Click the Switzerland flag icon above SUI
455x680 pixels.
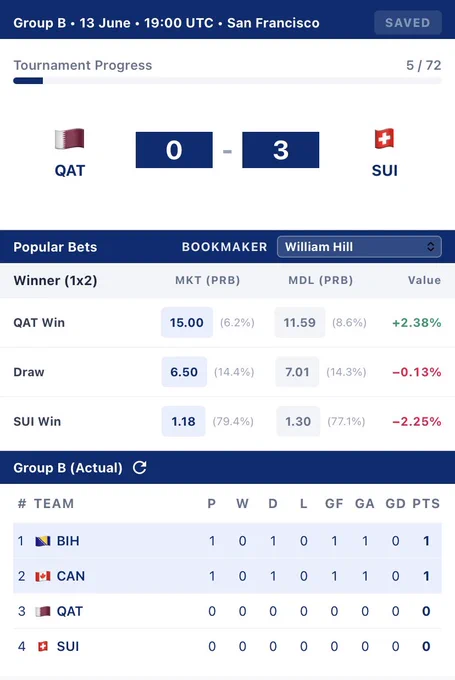point(384,139)
